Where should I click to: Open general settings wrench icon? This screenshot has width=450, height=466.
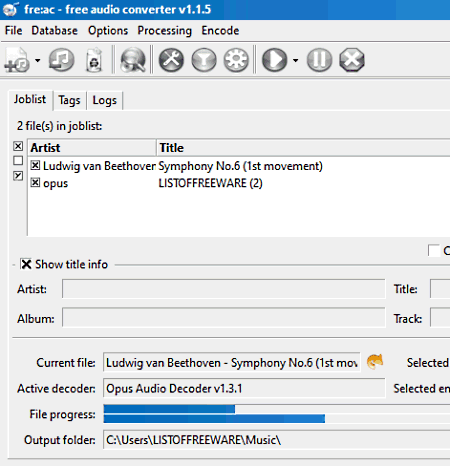(x=171, y=60)
